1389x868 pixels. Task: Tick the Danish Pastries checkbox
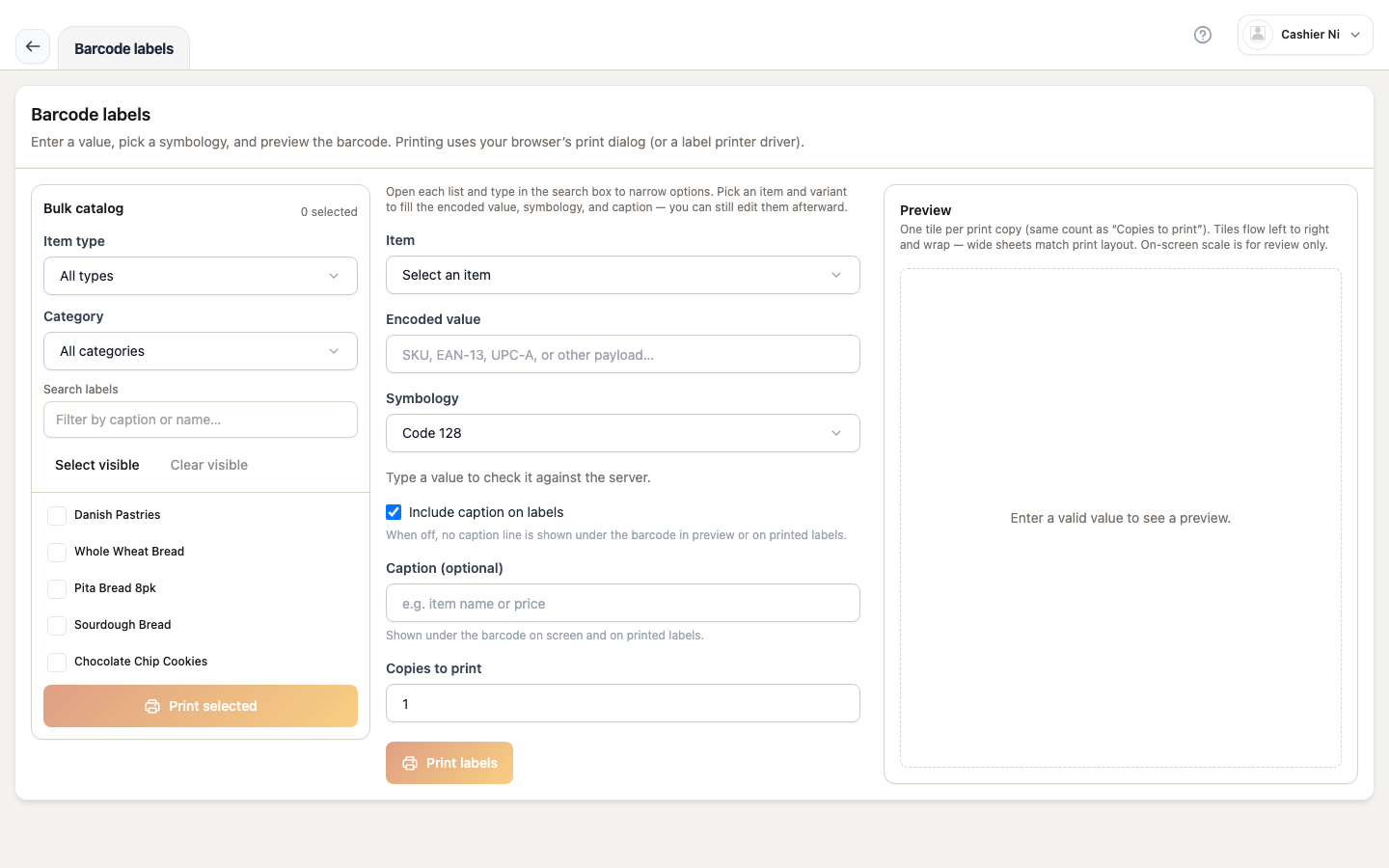pos(57,516)
